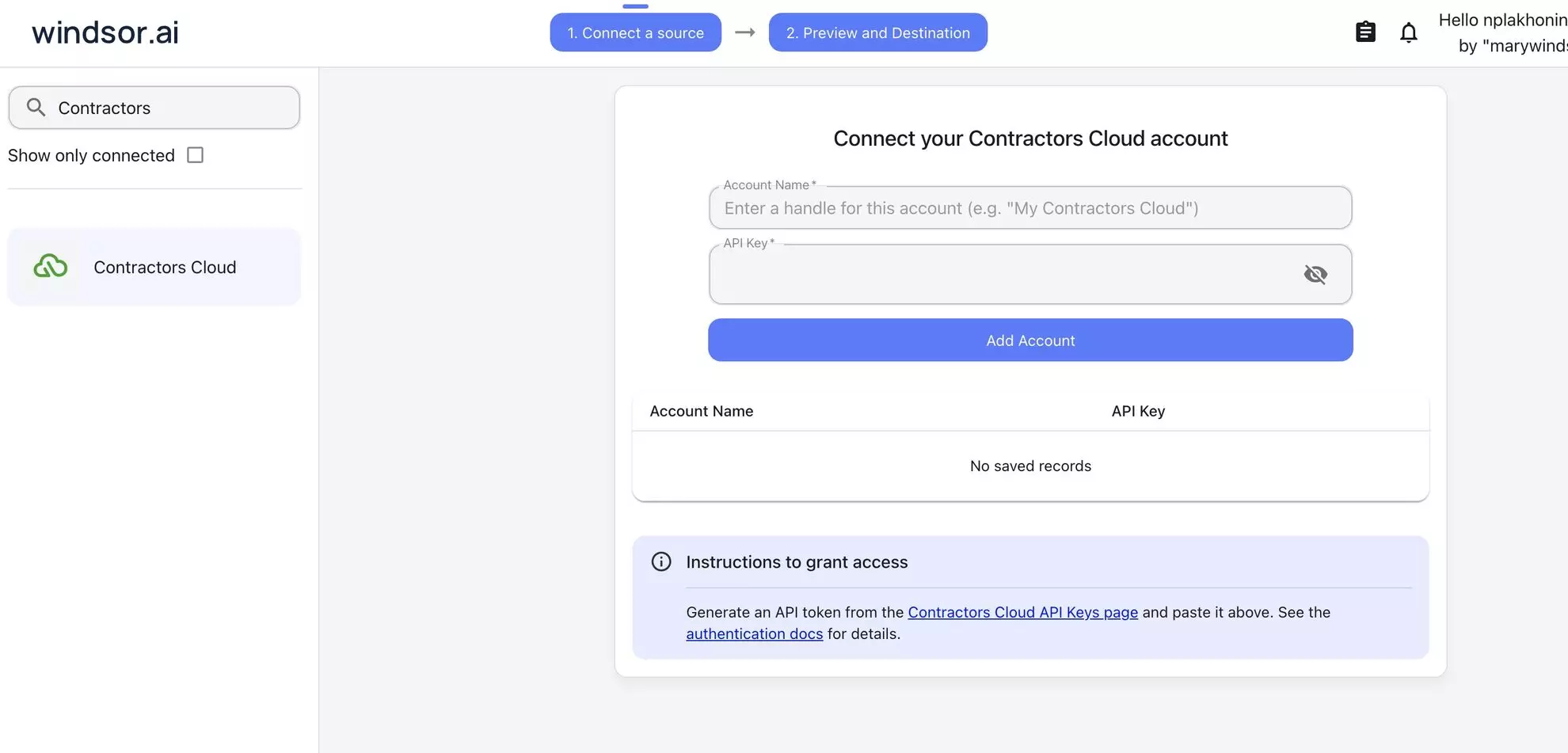The width and height of the screenshot is (1568, 753).
Task: Select Contractors Cloud in the source list
Action: point(154,267)
